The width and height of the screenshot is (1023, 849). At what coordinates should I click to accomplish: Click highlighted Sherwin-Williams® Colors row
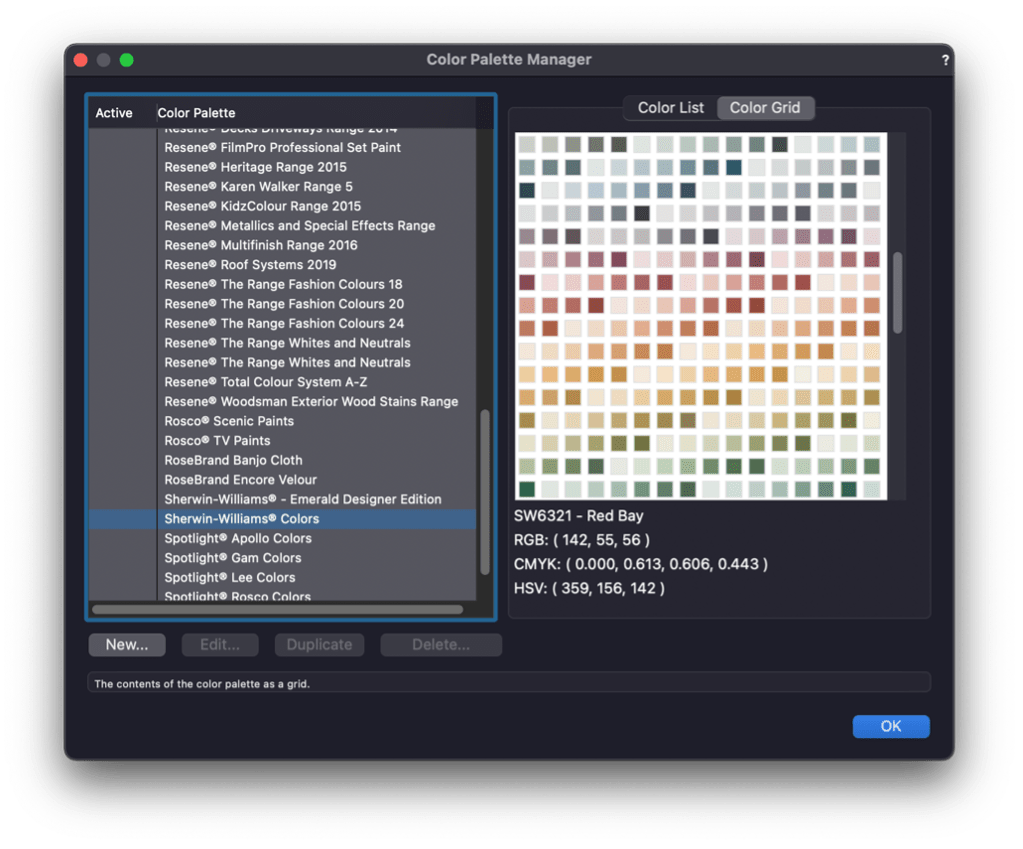(x=283, y=519)
